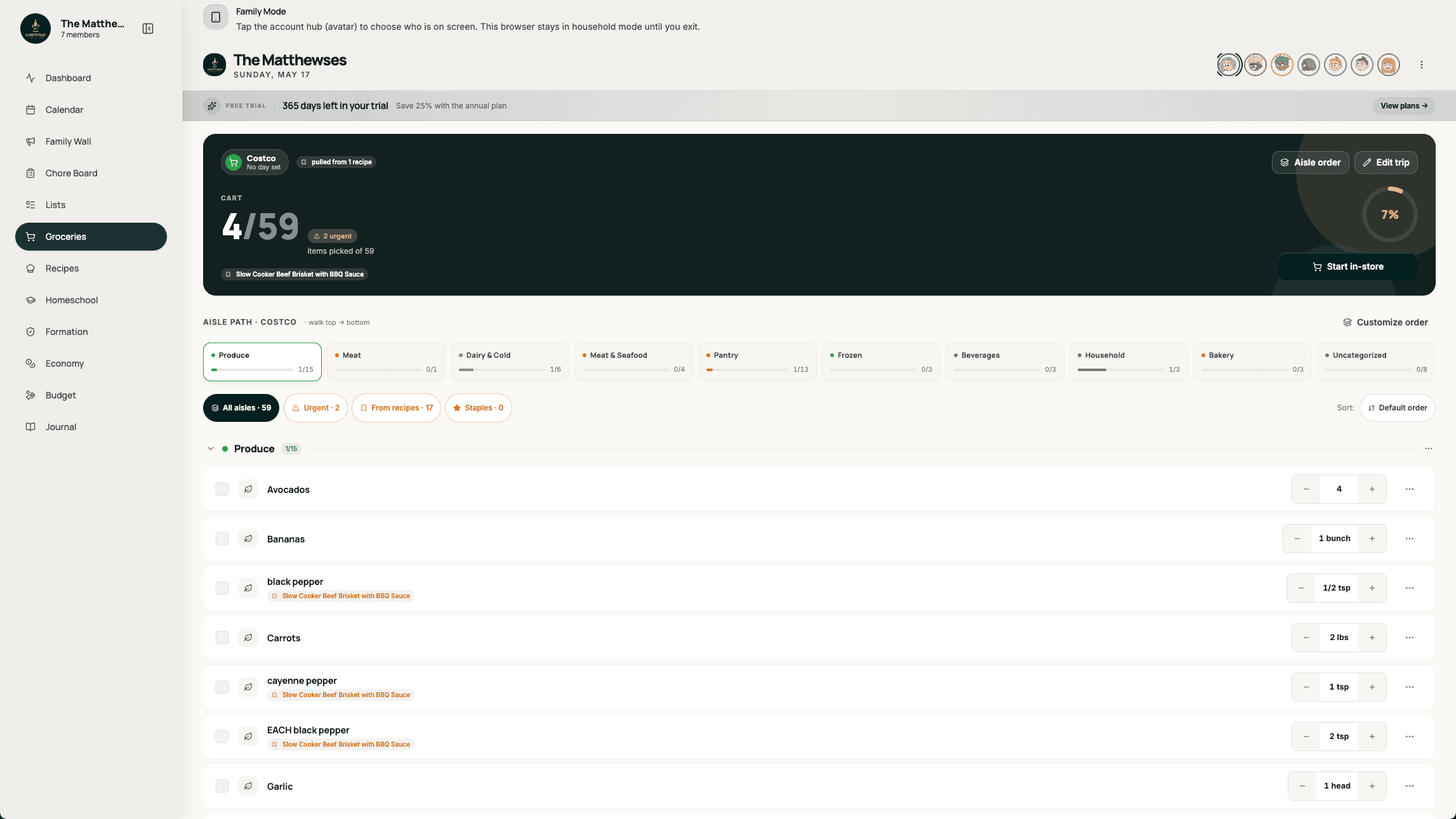Decrease Avocados quantity
Viewport: 1456px width, 819px height.
(x=1306, y=489)
